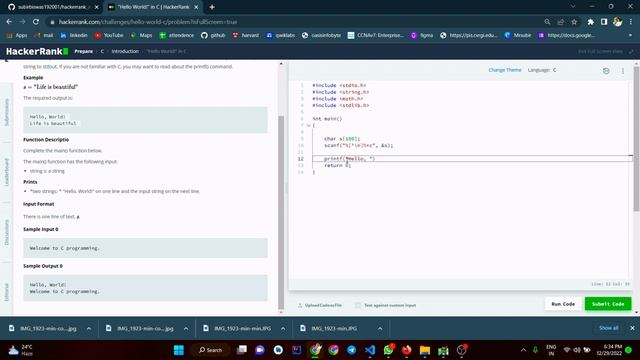
Task: Bookmark this page with the star icon
Action: pos(574,22)
